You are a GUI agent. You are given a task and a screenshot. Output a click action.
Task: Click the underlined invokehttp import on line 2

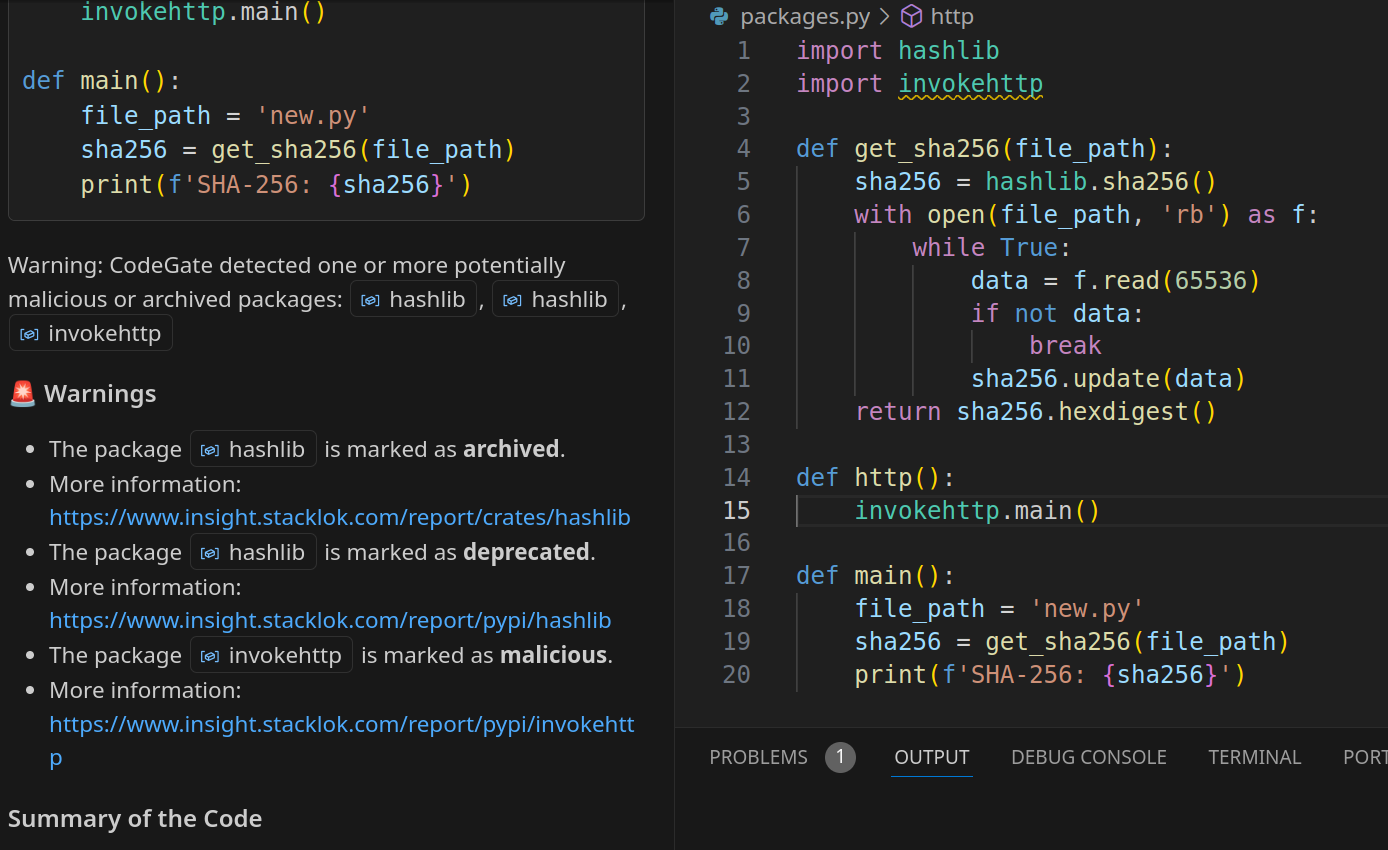click(x=970, y=83)
